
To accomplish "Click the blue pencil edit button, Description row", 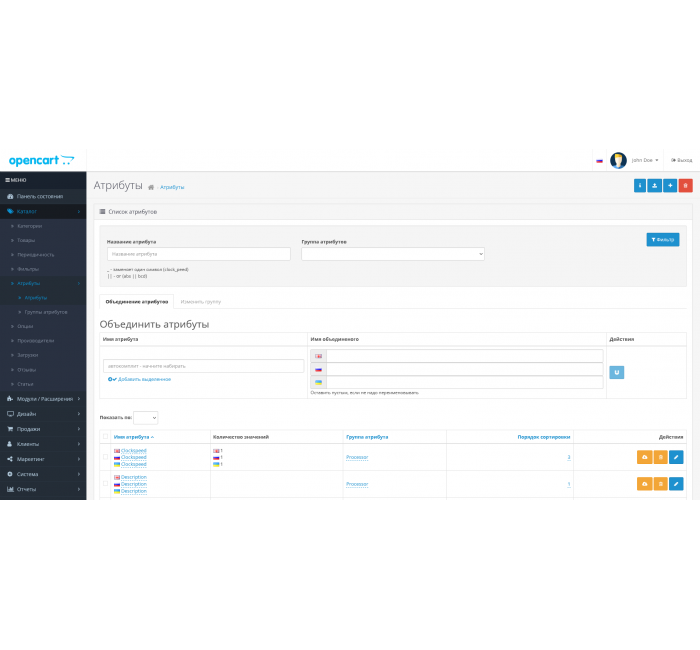I will (x=676, y=484).
